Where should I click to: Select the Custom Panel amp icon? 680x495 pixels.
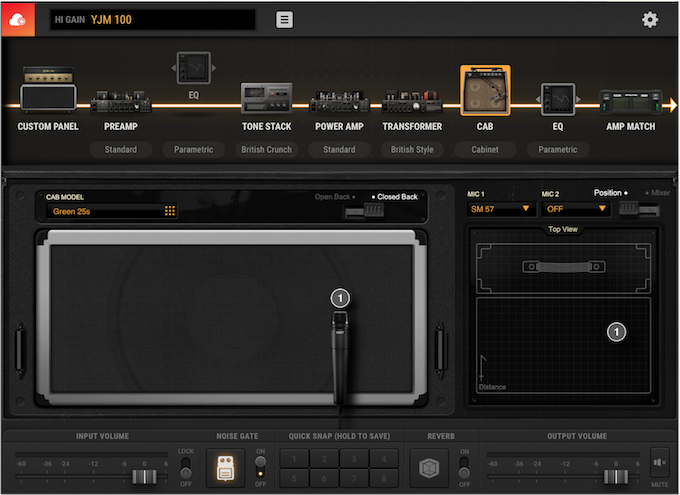click(x=48, y=89)
